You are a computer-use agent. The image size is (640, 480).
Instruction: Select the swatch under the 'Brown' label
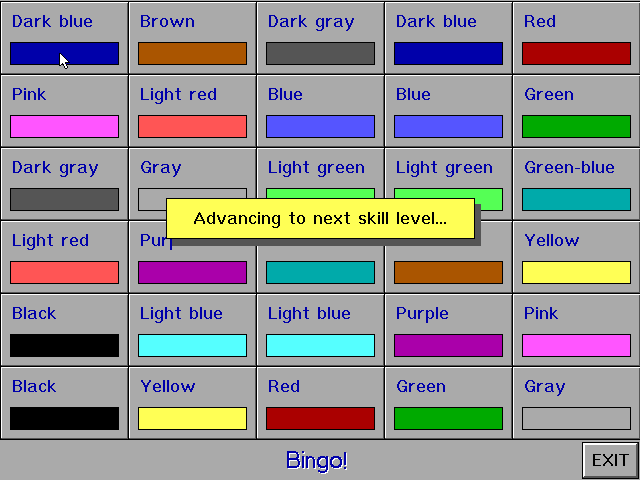192,53
